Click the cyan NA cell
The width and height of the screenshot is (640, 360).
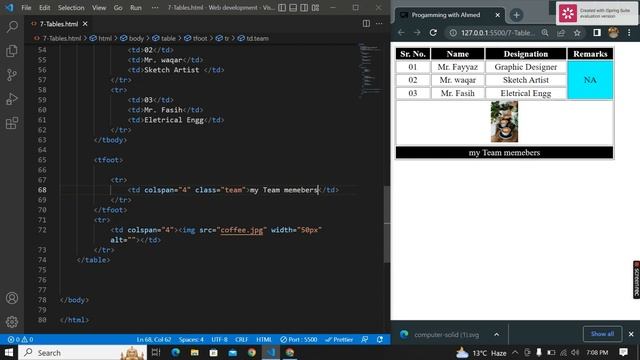coord(590,80)
